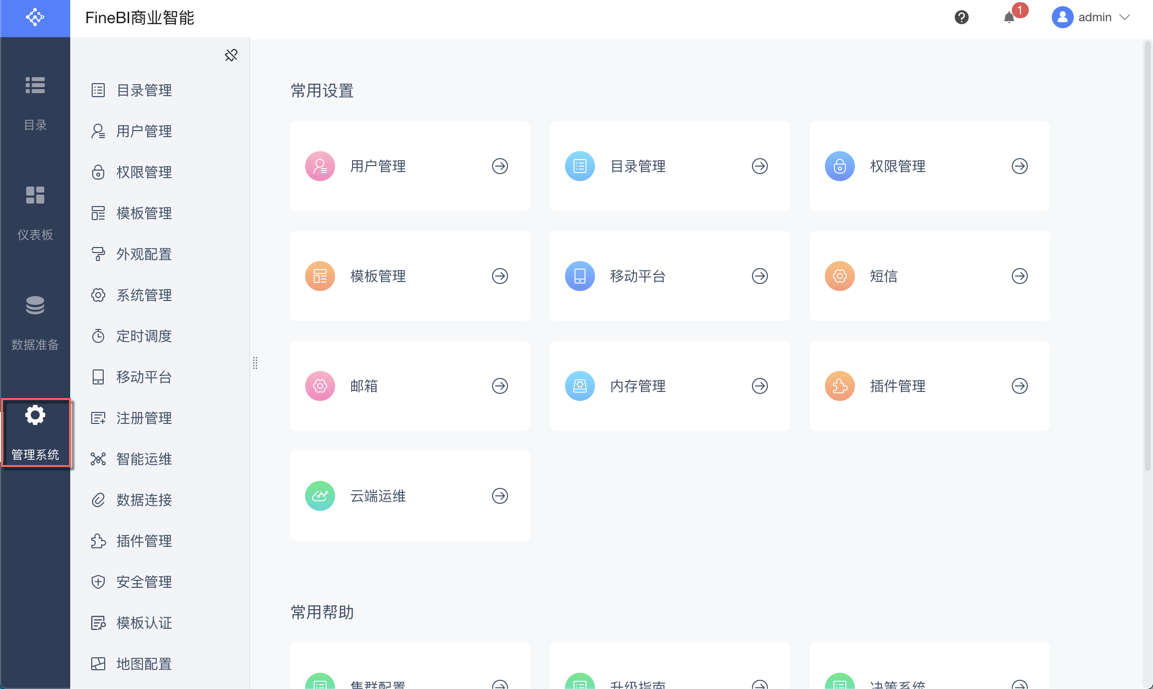Click the tablet icon on 移动平台 card

[x=579, y=276]
